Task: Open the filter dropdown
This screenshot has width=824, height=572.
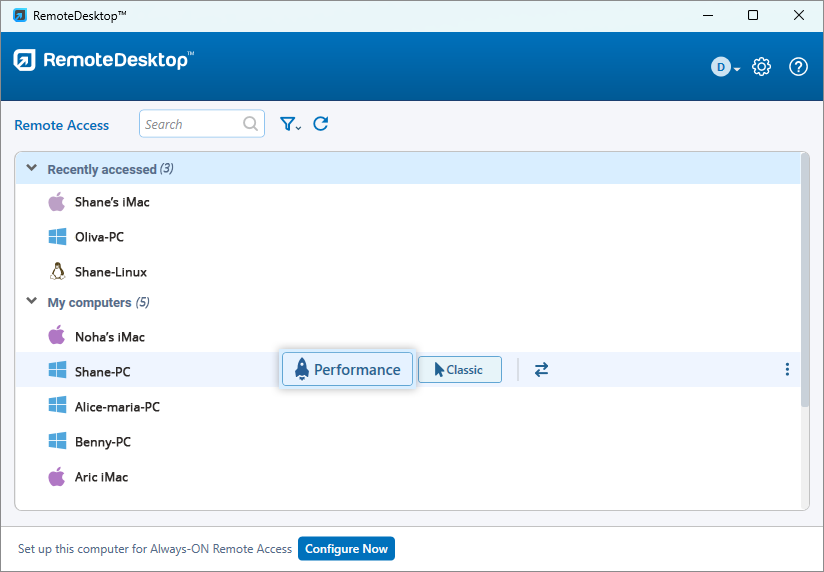Action: pos(290,124)
